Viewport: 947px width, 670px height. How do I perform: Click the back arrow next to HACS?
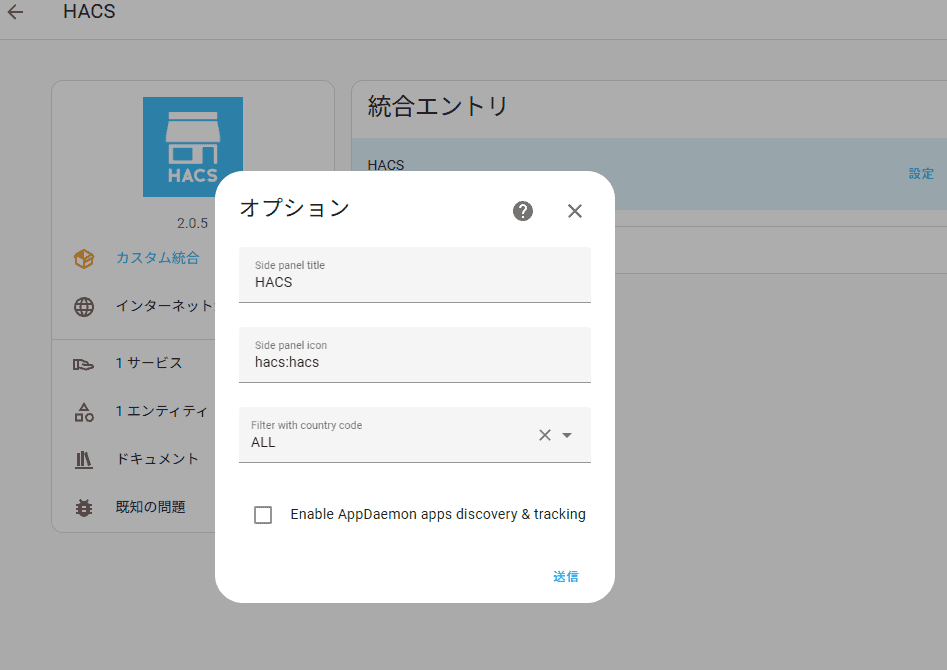[x=15, y=11]
